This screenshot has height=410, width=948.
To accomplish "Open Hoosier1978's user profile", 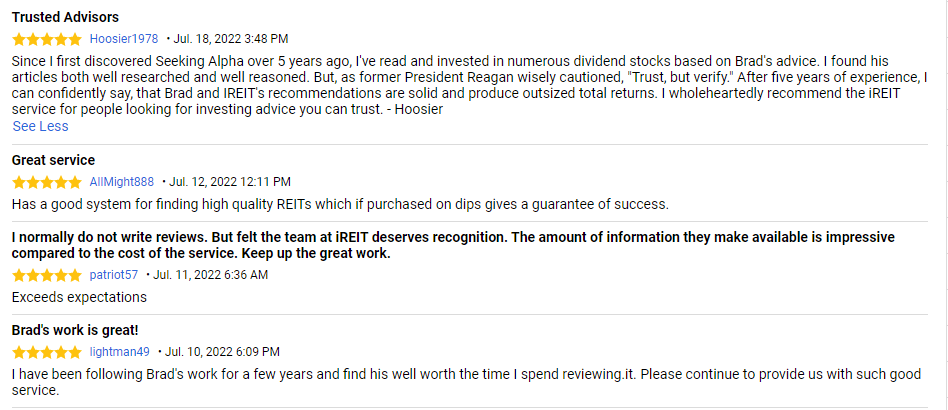I will coord(124,39).
